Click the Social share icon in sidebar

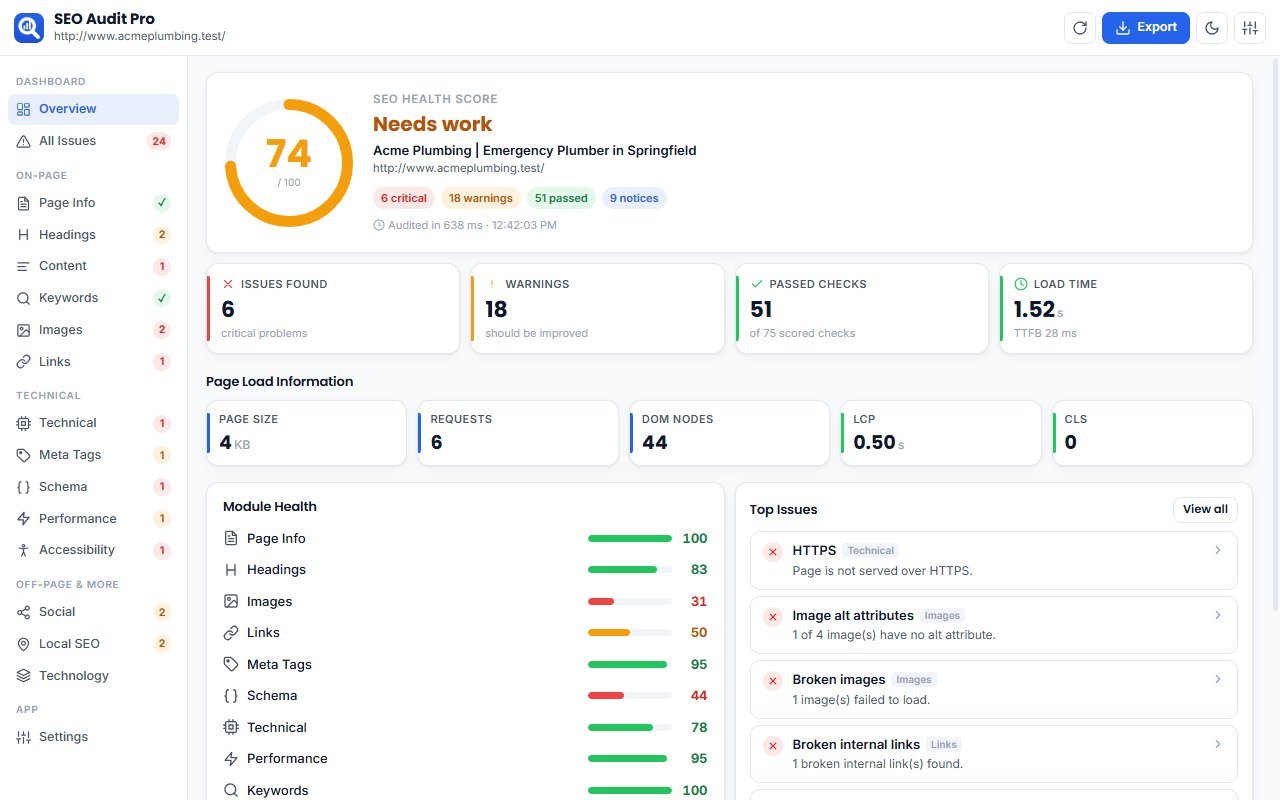pos(24,612)
